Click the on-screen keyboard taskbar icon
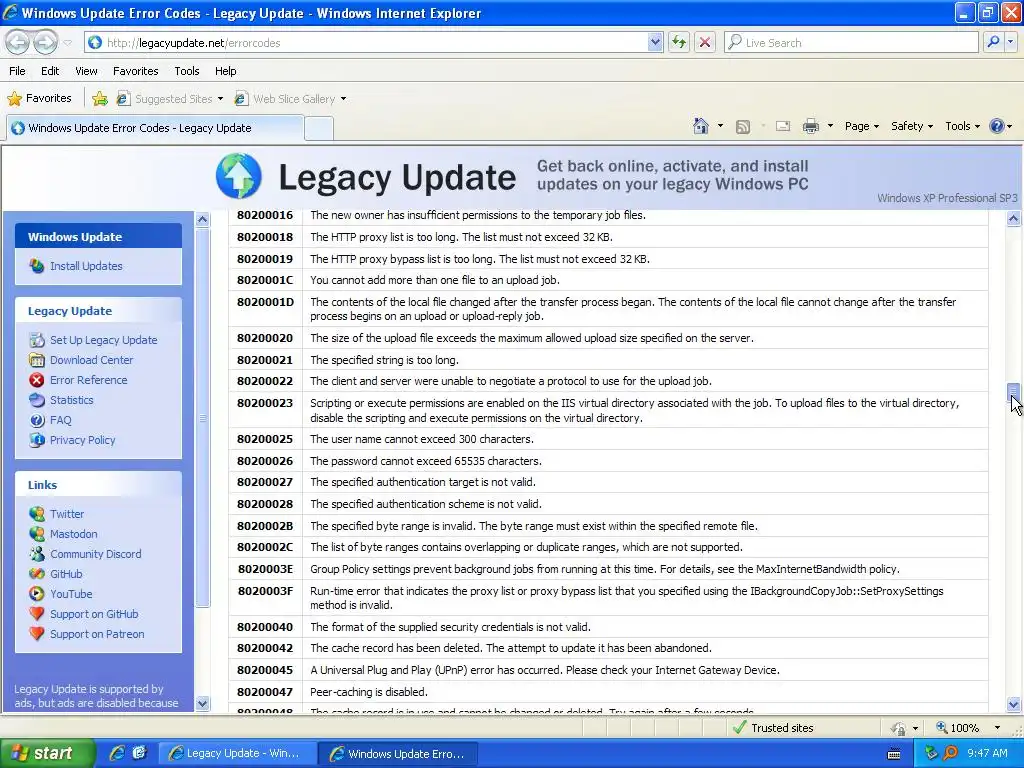Screen dimensions: 1024x768 [894, 754]
